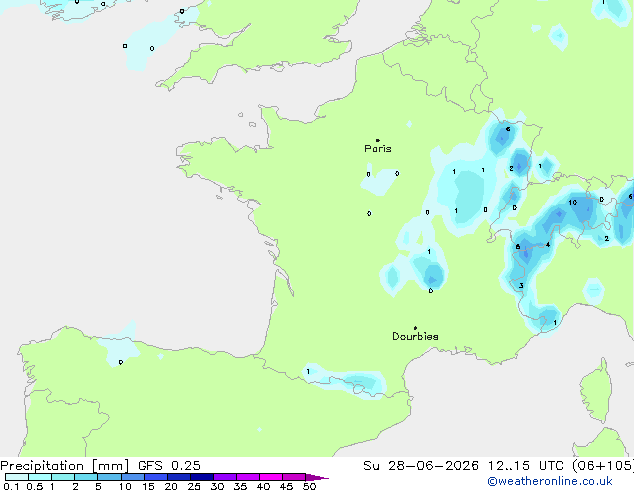Click the 45–50 mm legend swatch
This screenshot has height=490, width=634.
(294, 477)
